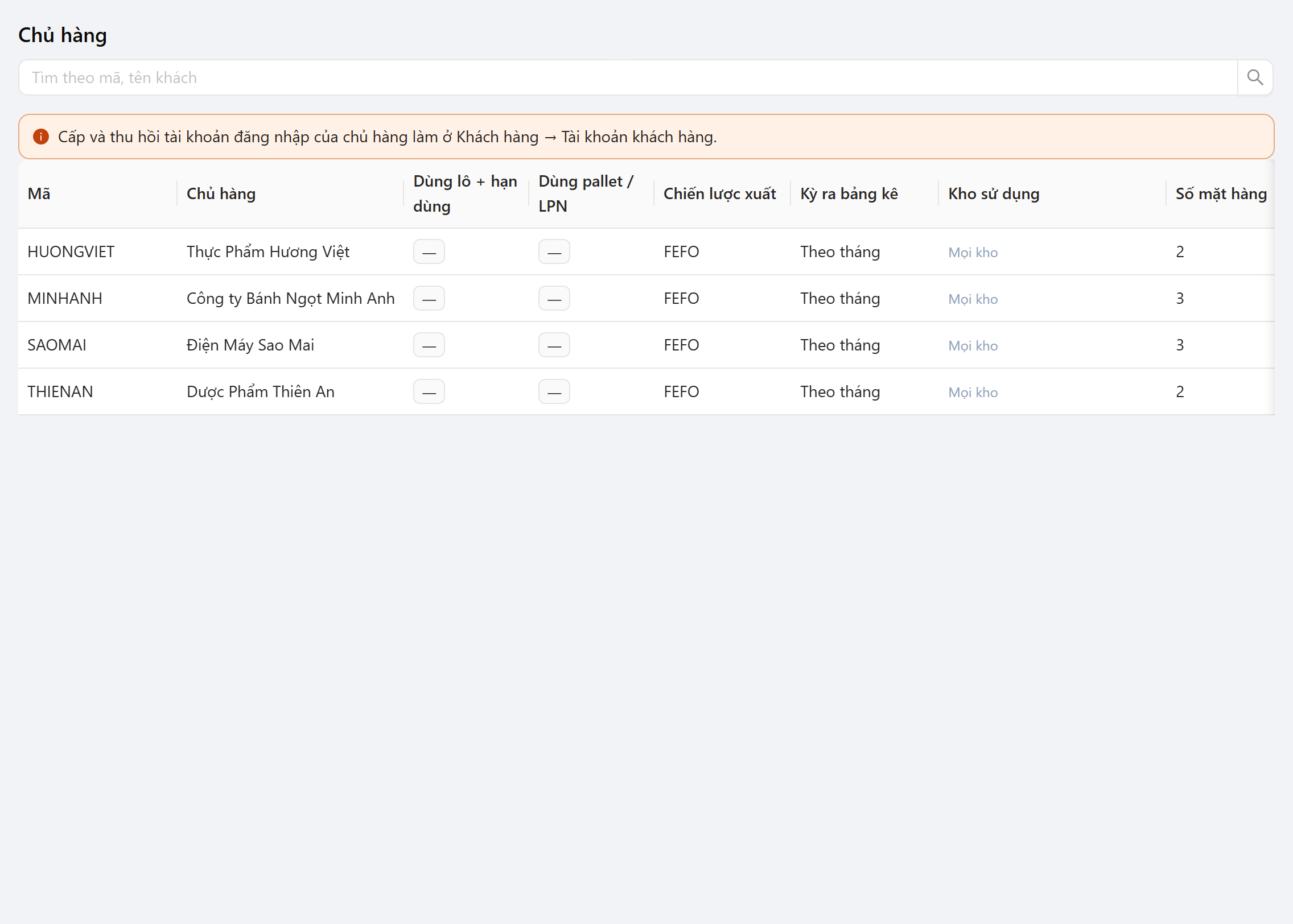
Task: Click 'Thực Phẩm Hương Việt' owner name
Action: pyautogui.click(x=268, y=251)
